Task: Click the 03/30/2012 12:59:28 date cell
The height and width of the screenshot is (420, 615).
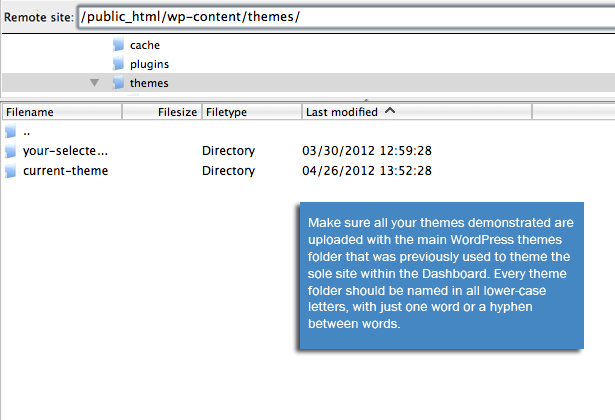Action: click(367, 151)
